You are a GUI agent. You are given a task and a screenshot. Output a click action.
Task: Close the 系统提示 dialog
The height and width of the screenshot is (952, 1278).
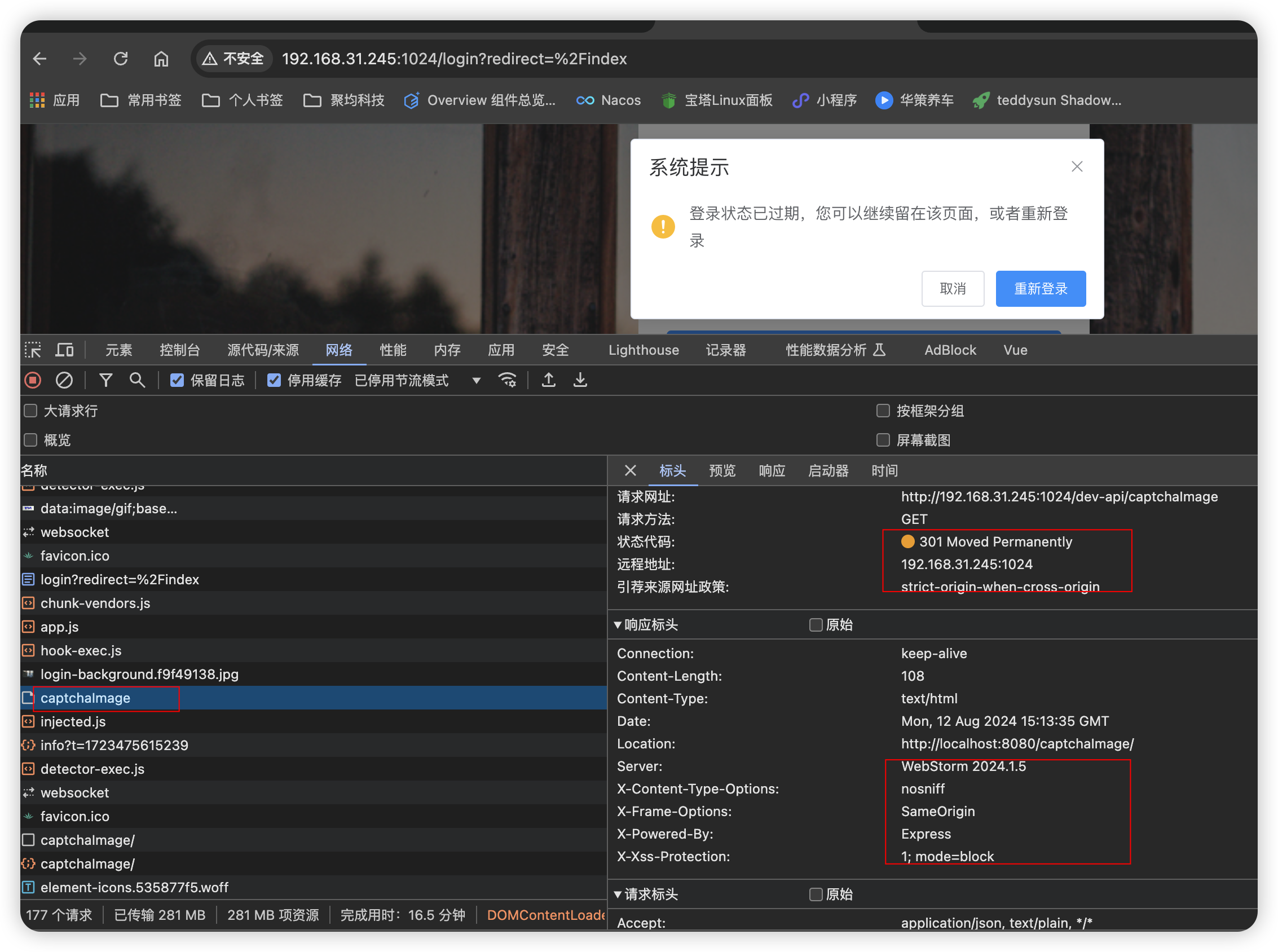point(1077,166)
